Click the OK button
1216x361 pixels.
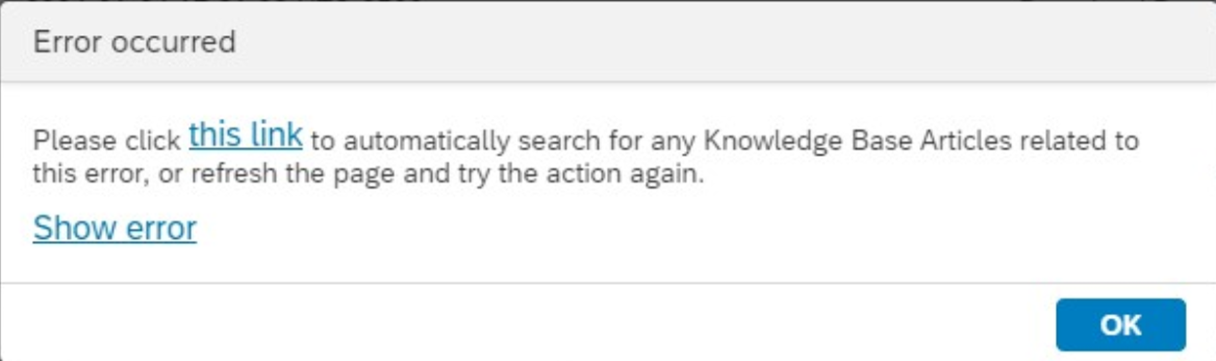click(1121, 324)
